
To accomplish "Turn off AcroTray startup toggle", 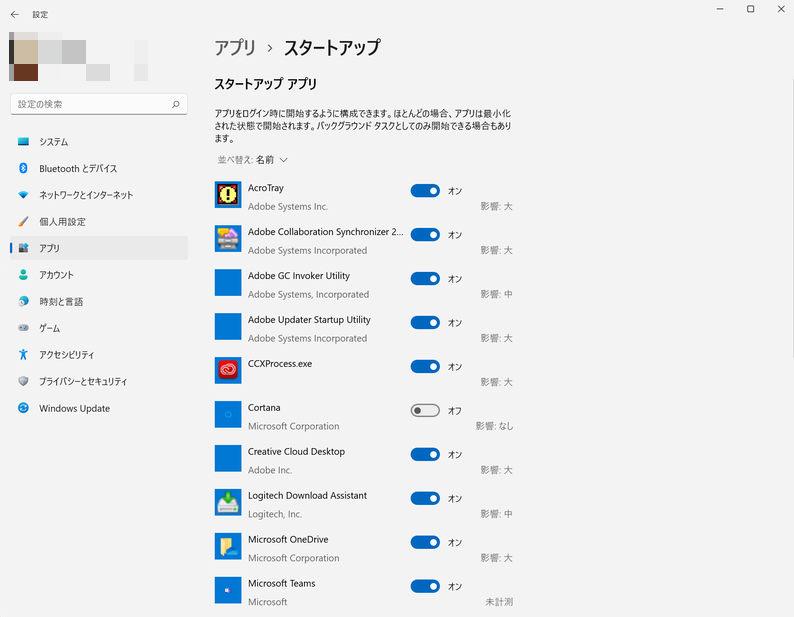I will [425, 191].
